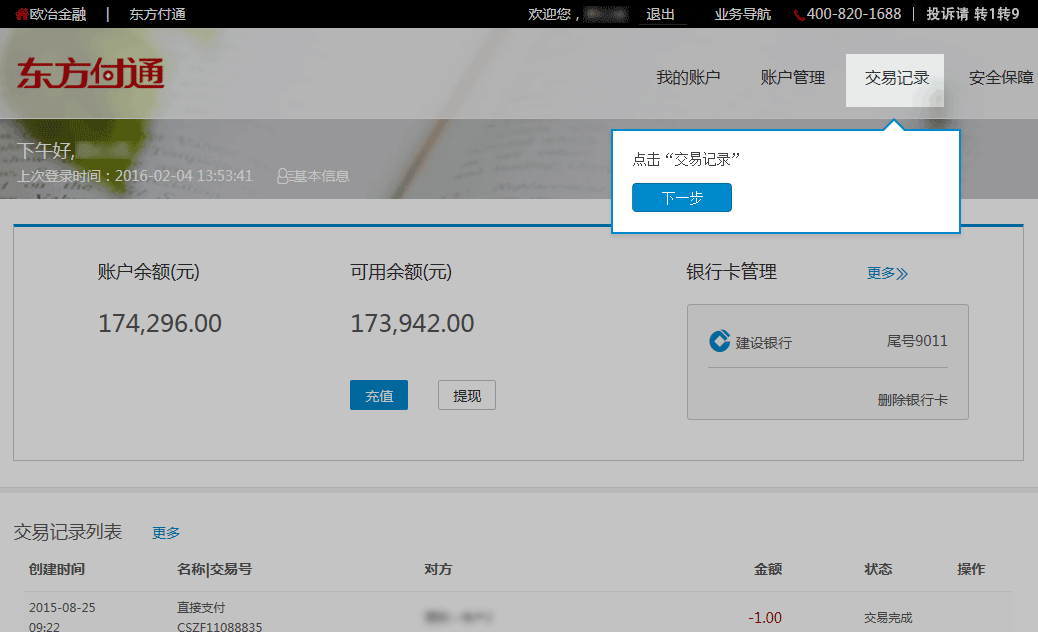Switch to 交易记录 tab
1038x632 pixels.
pyautogui.click(x=895, y=80)
